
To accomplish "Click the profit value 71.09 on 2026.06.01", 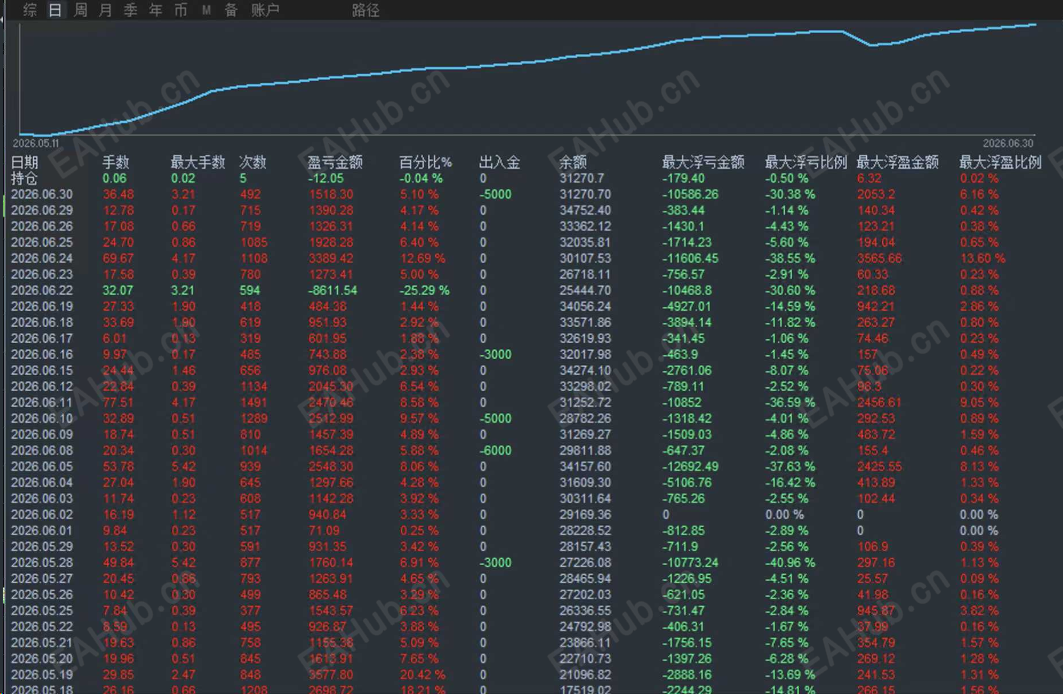I will (324, 531).
